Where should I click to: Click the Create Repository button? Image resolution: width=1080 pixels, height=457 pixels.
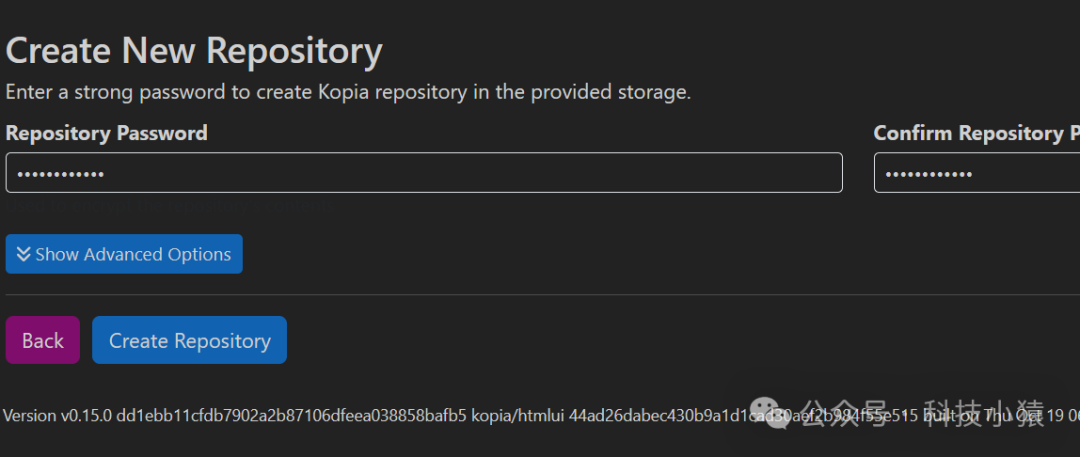(189, 340)
